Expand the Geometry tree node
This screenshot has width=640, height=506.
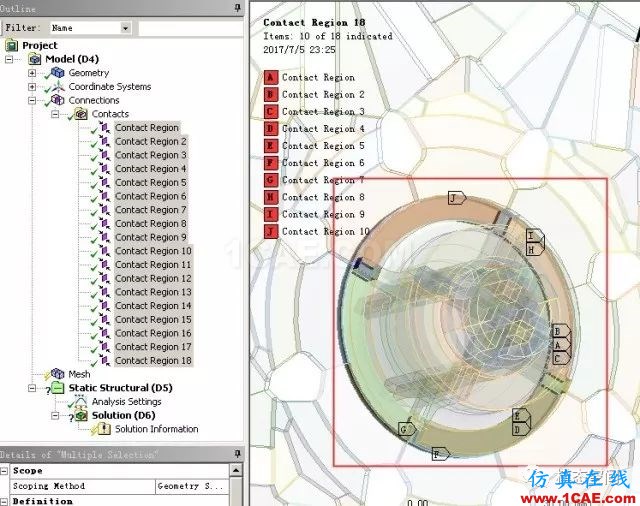[32, 73]
